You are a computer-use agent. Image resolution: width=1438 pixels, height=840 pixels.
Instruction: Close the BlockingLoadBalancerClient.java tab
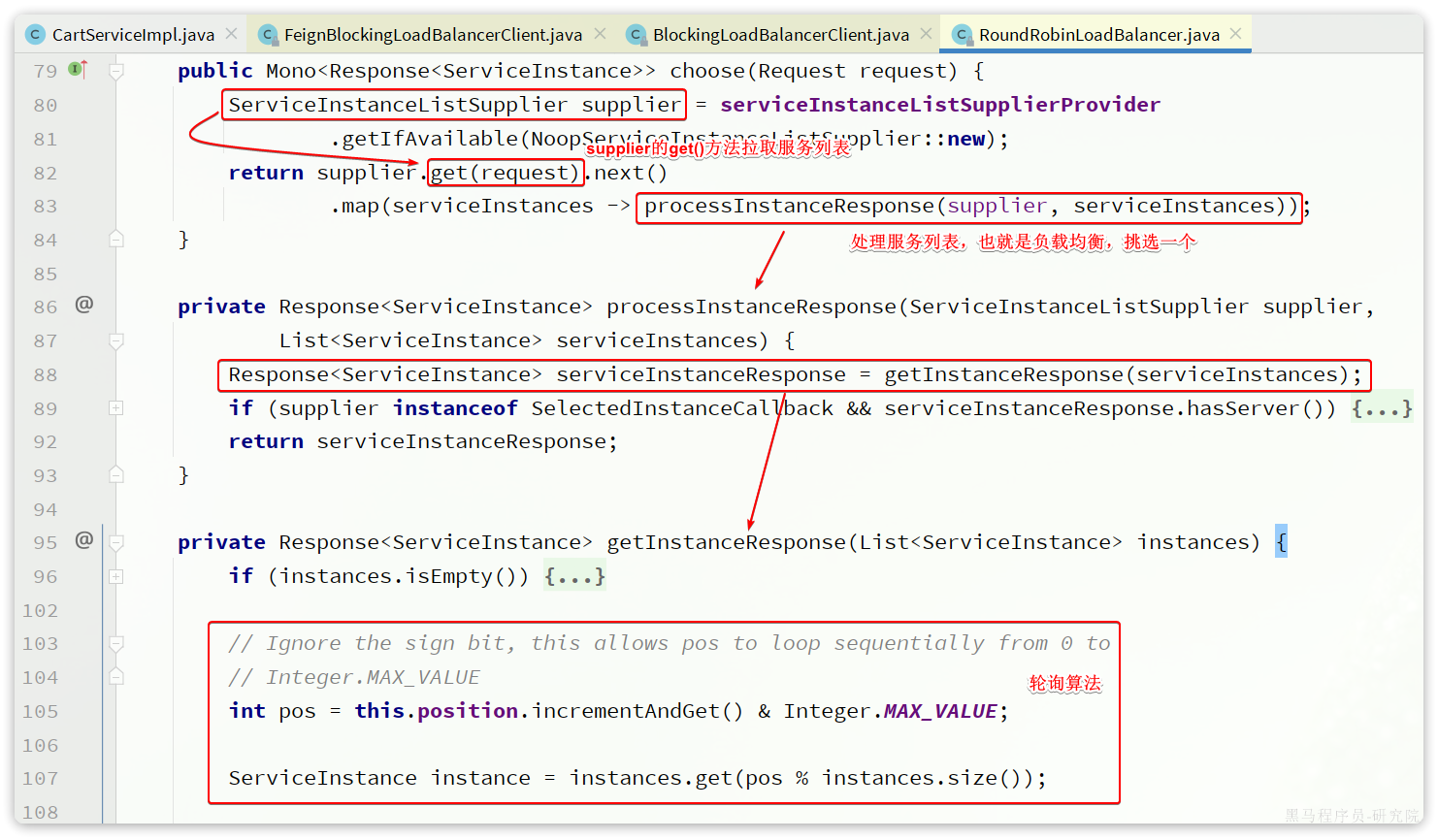point(926,34)
